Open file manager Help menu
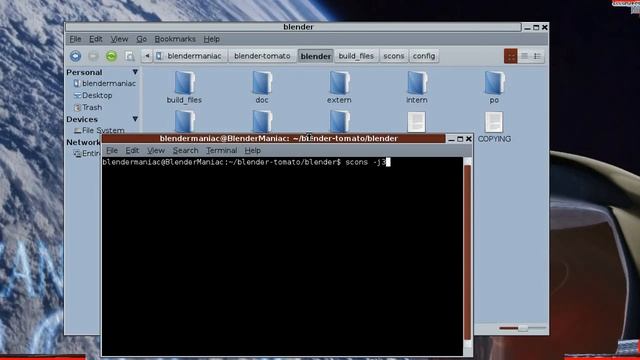The width and height of the screenshot is (640, 360). [x=211, y=39]
